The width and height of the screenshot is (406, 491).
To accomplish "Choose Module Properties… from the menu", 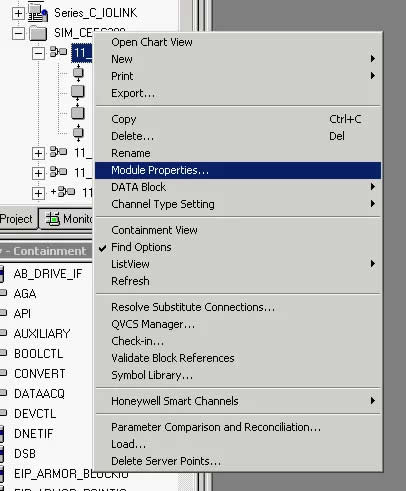I will pos(238,170).
